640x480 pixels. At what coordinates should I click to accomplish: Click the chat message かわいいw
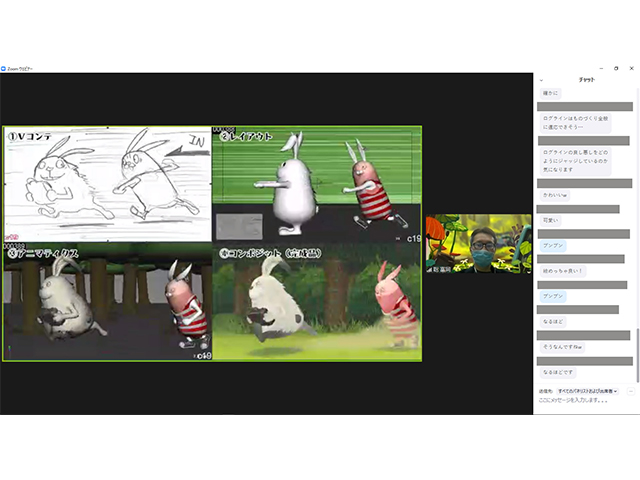(555, 195)
